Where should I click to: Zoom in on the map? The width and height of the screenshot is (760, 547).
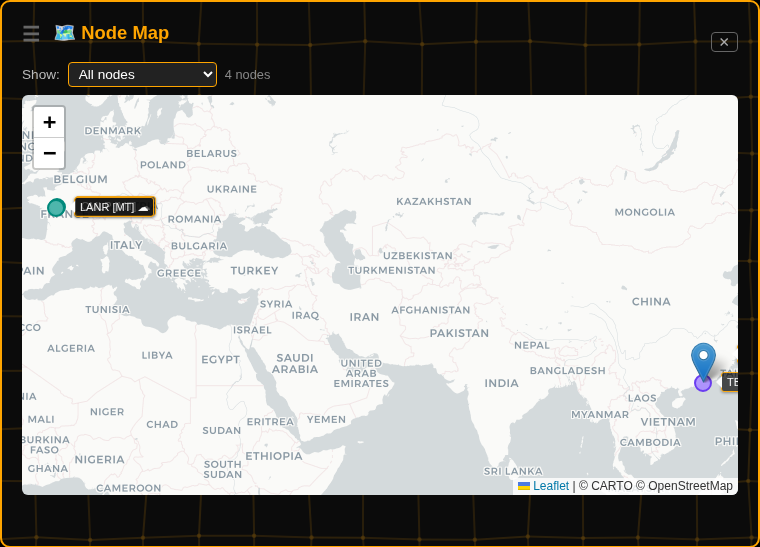click(49, 122)
